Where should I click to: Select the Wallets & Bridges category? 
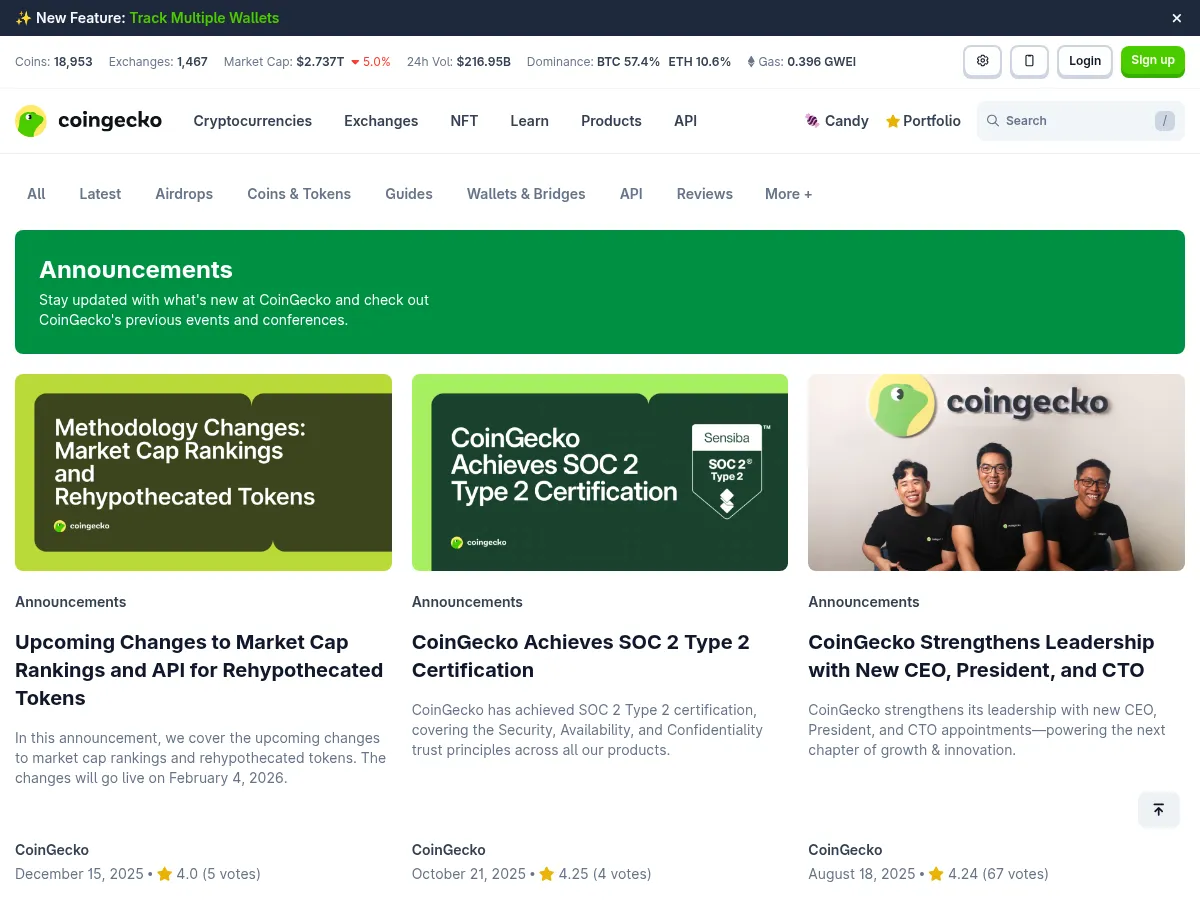tap(526, 193)
